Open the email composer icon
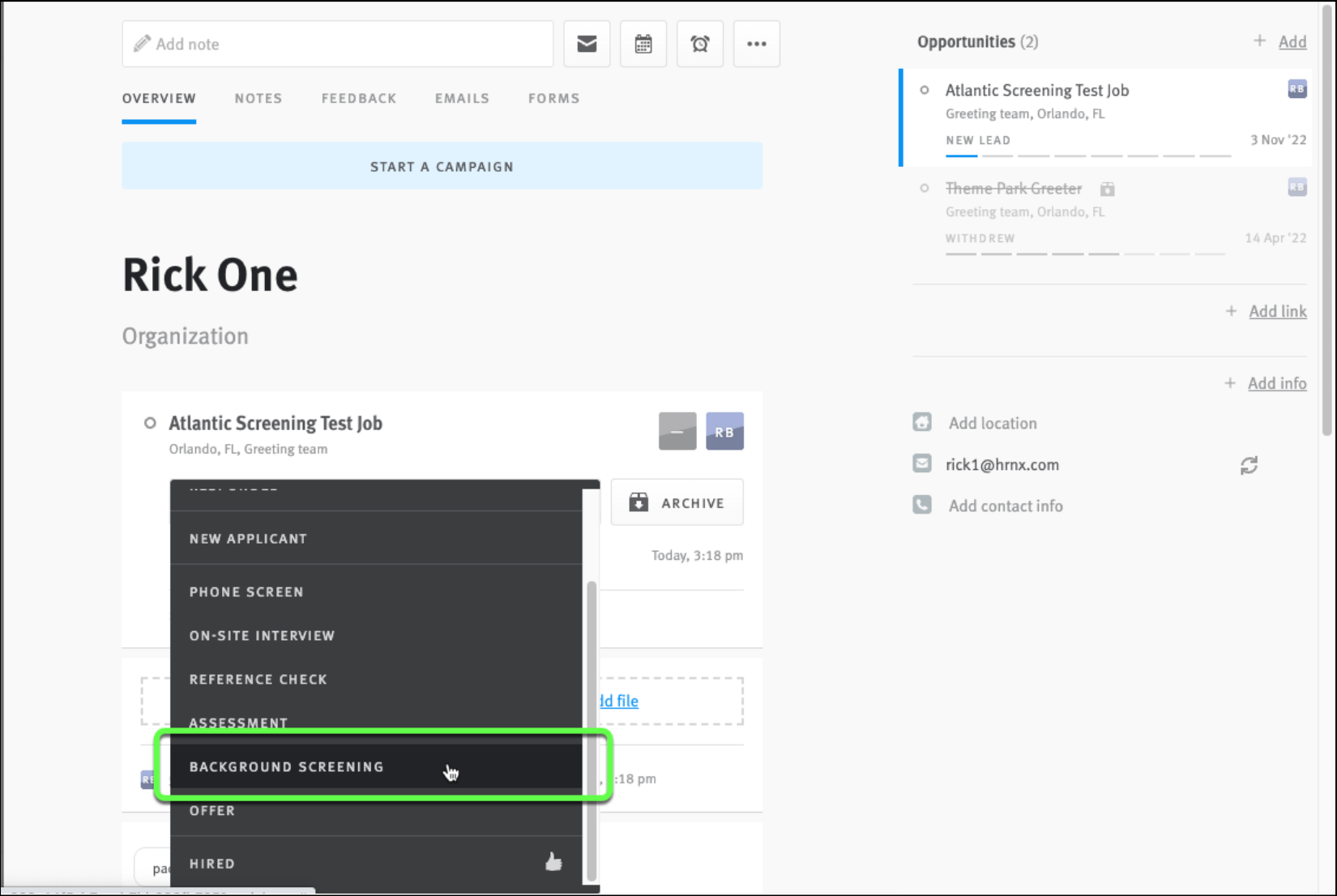 (586, 44)
